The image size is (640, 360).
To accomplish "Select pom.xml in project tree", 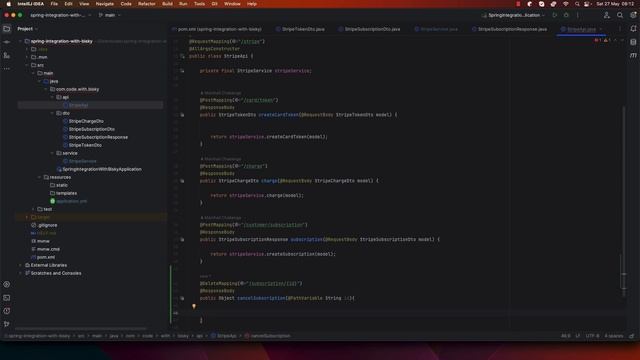I will [x=46, y=257].
